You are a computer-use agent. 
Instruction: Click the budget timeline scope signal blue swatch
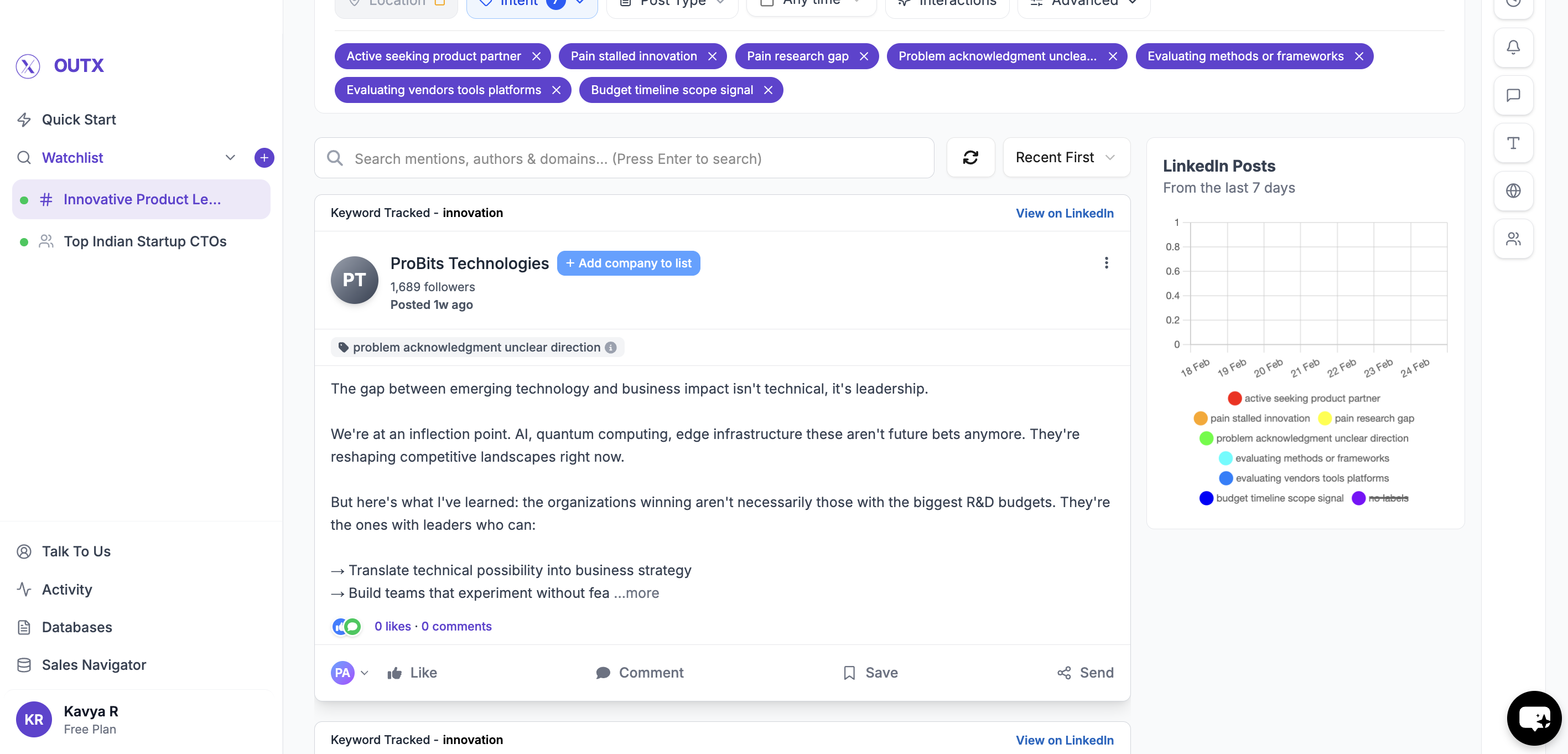pos(1206,498)
